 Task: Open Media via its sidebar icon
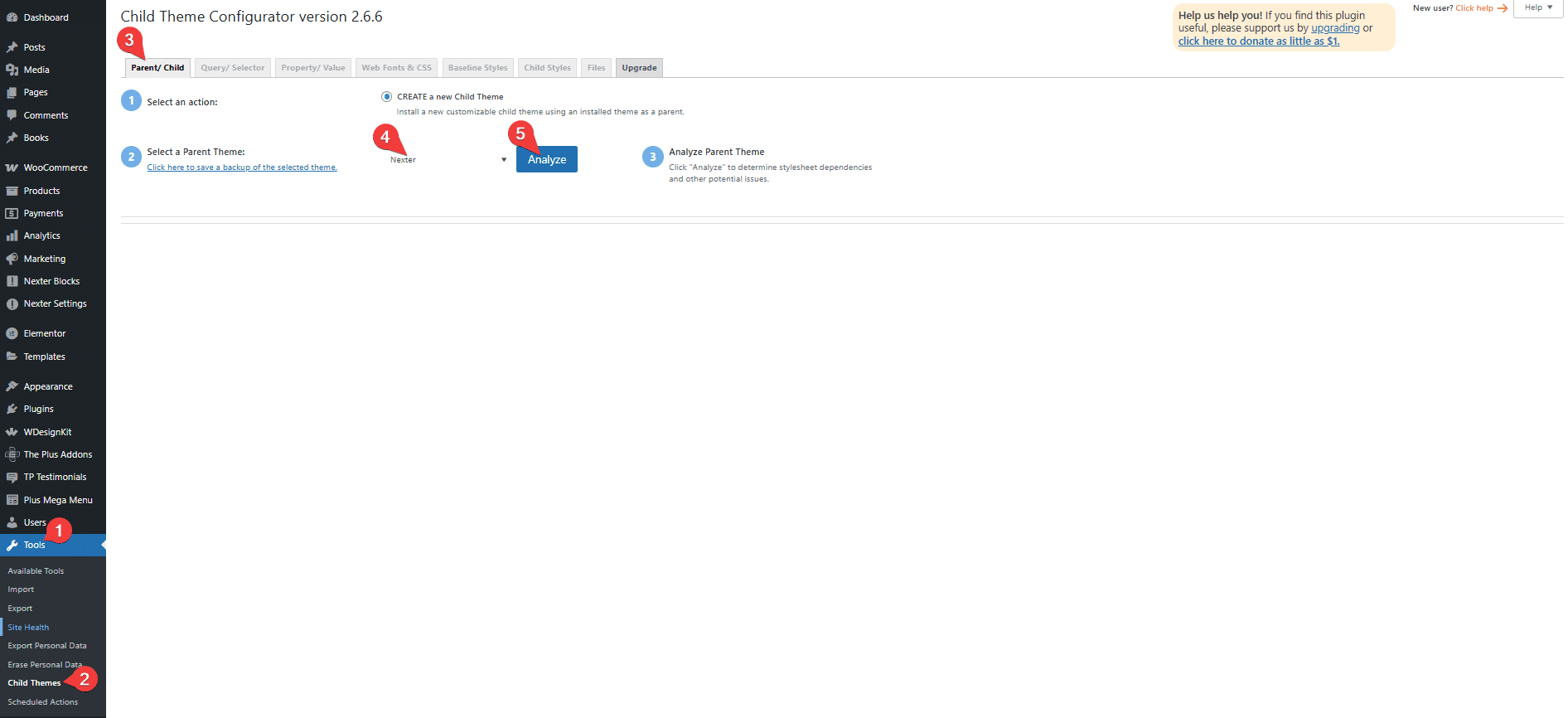12,70
